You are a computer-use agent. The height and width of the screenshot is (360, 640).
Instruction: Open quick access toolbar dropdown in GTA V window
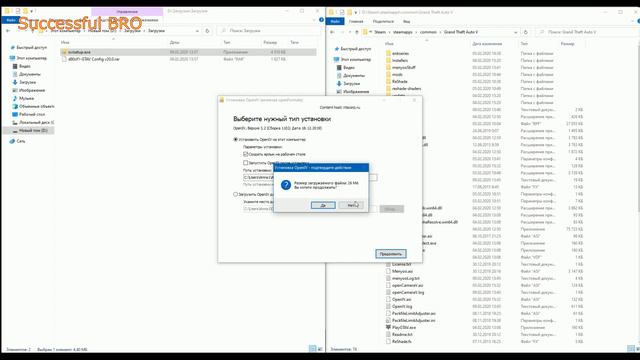[x=356, y=12]
